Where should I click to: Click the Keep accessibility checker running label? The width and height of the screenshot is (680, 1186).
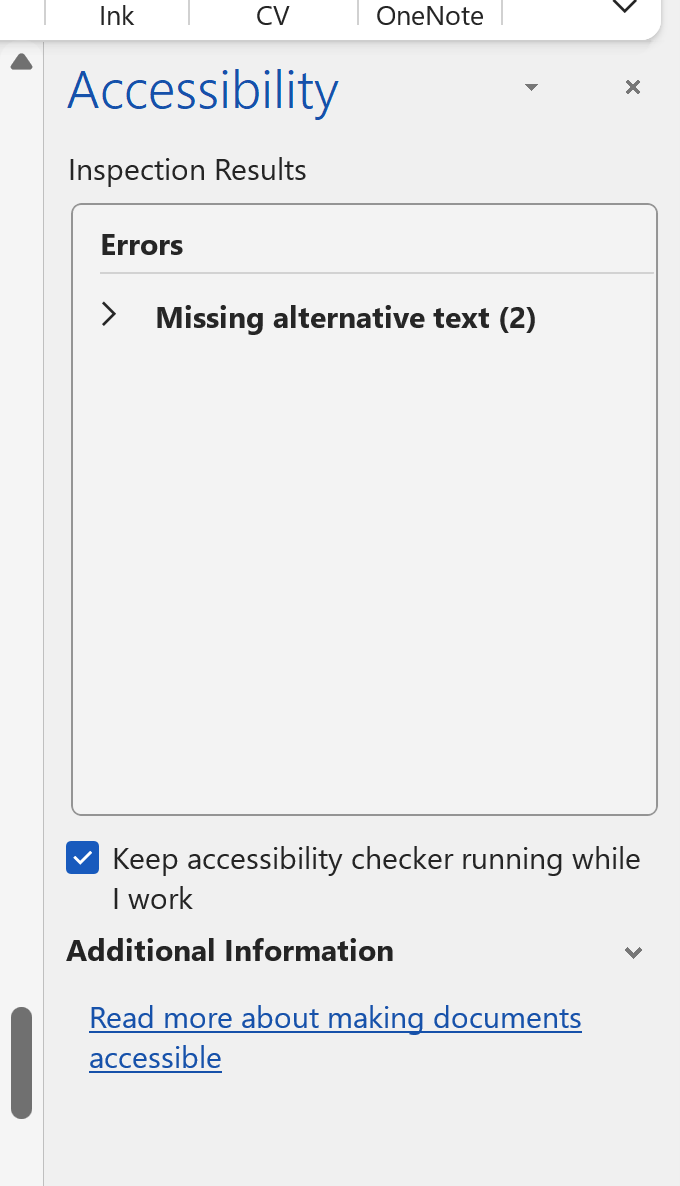pyautogui.click(x=376, y=860)
